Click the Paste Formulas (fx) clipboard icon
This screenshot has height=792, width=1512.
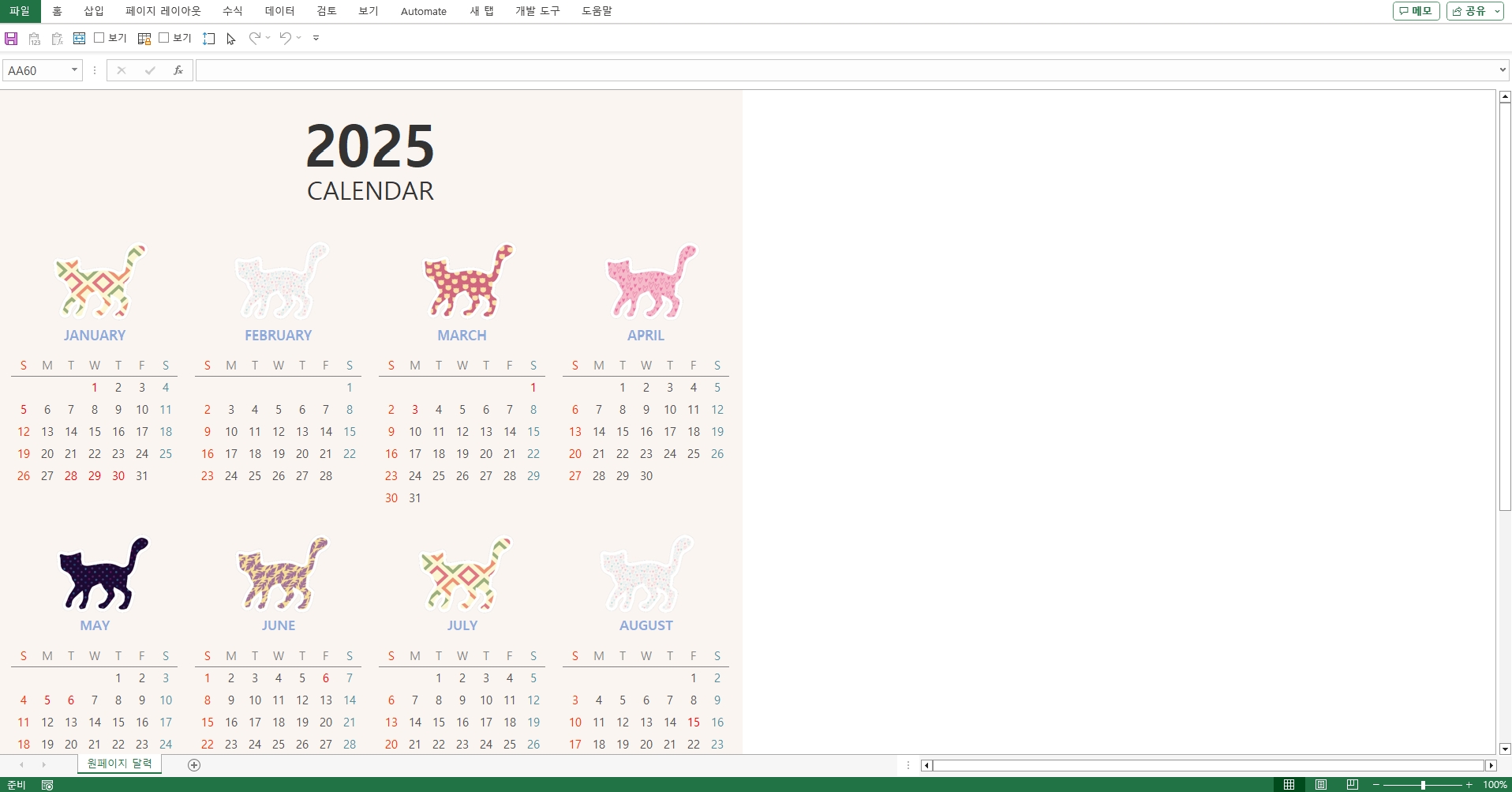click(57, 39)
